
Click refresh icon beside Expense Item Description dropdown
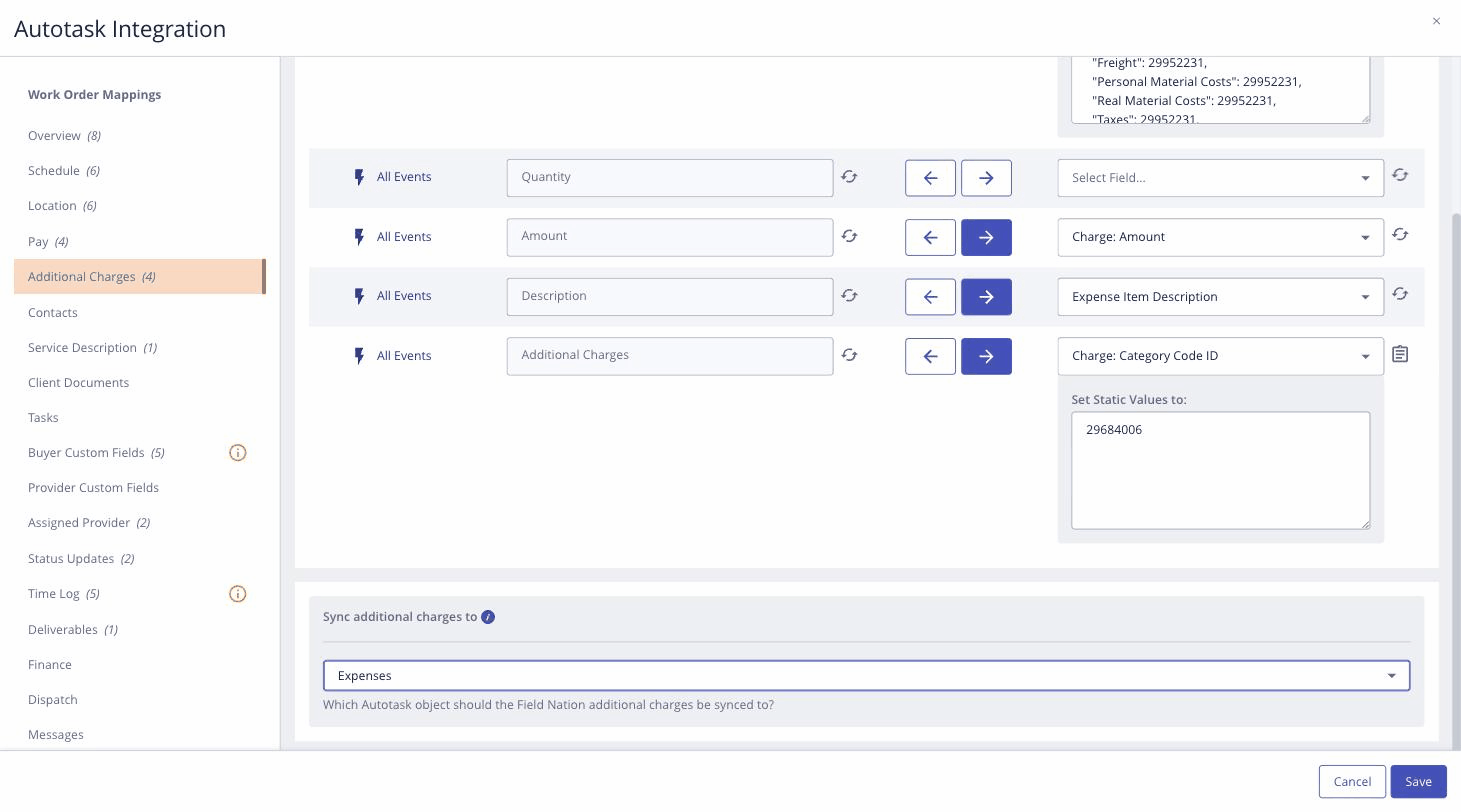click(x=1400, y=294)
